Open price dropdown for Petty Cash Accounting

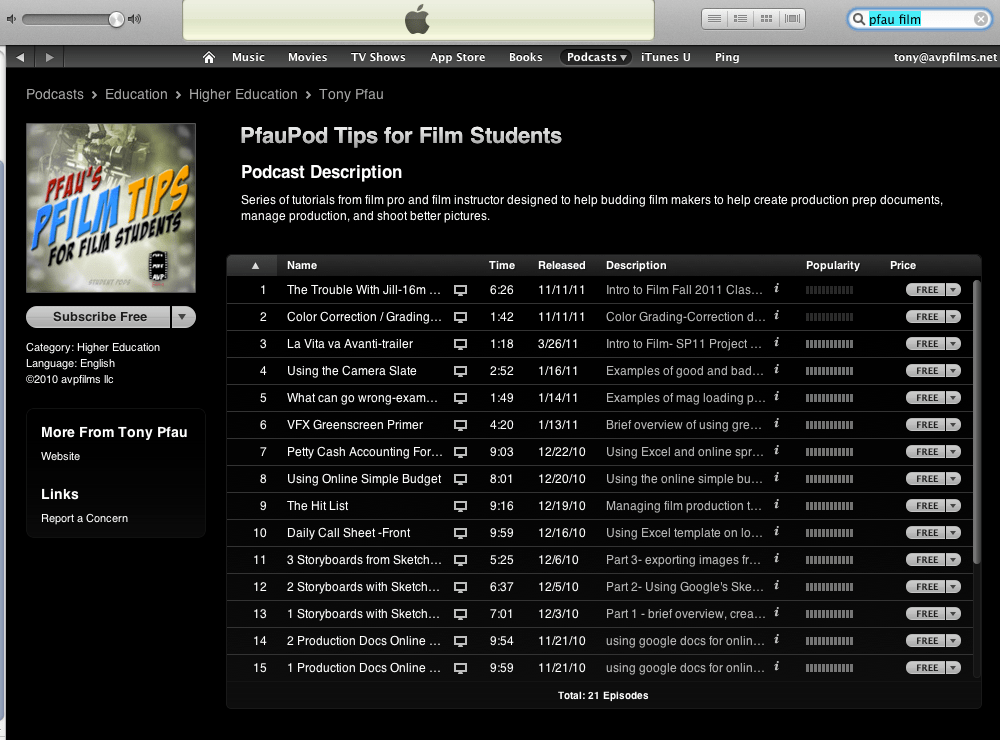click(953, 452)
